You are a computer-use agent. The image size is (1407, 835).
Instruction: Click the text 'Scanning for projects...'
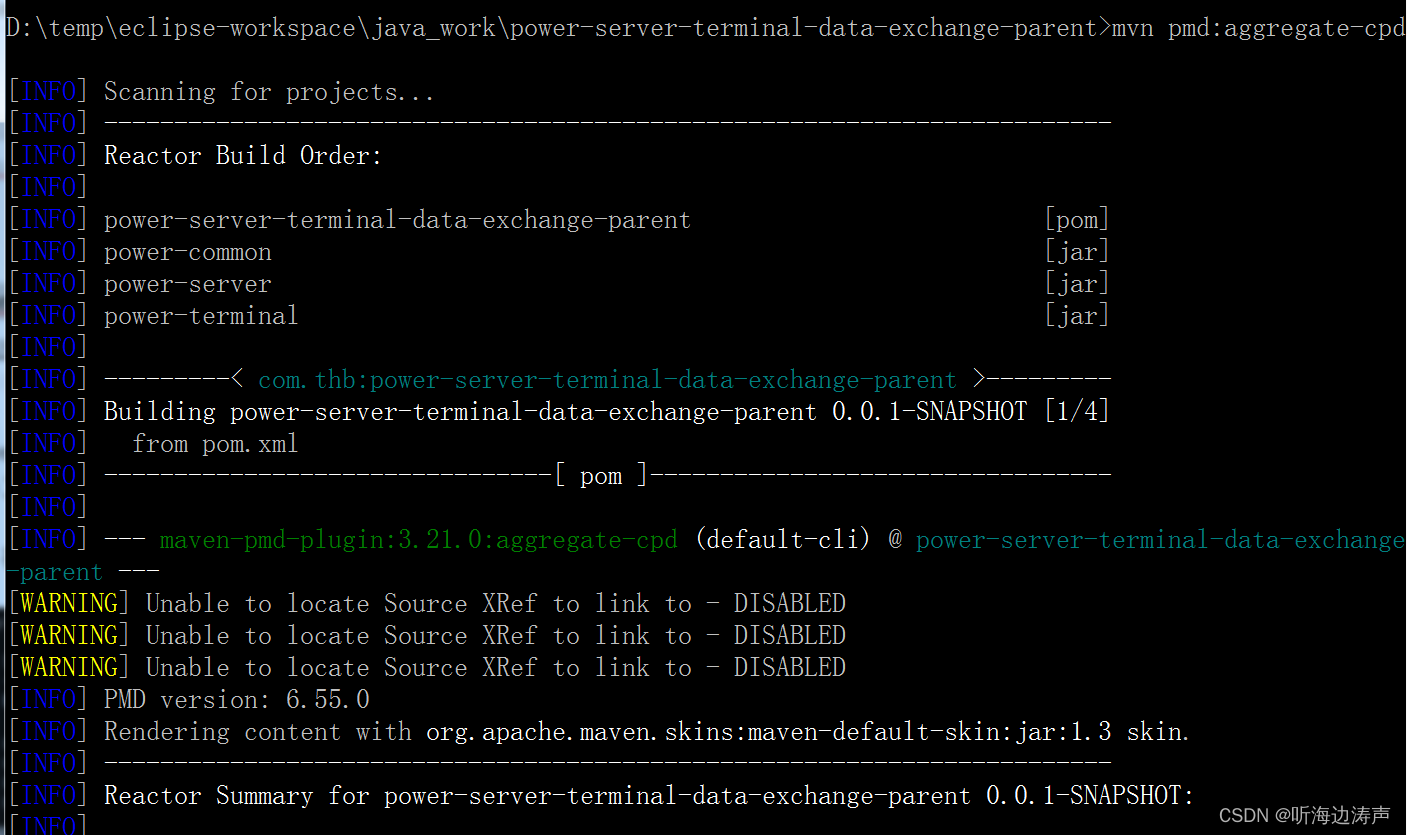[x=269, y=92]
